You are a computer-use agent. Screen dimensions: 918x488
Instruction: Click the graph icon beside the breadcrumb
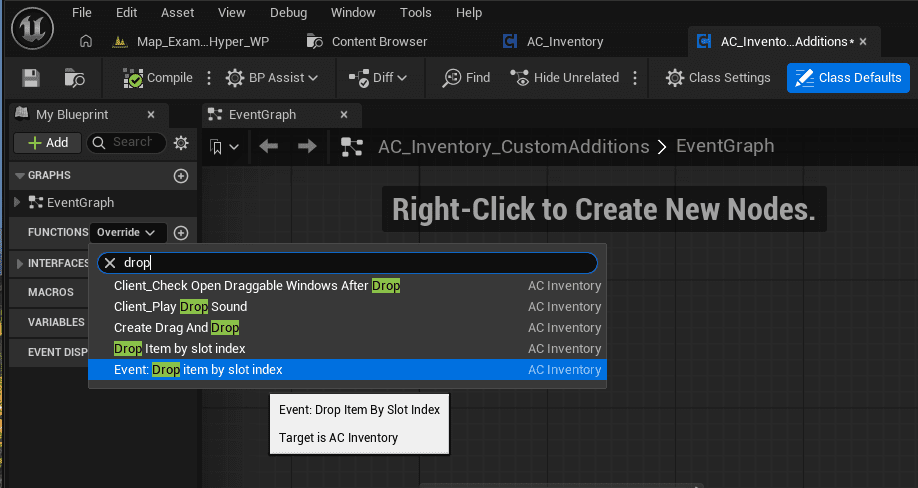point(352,147)
